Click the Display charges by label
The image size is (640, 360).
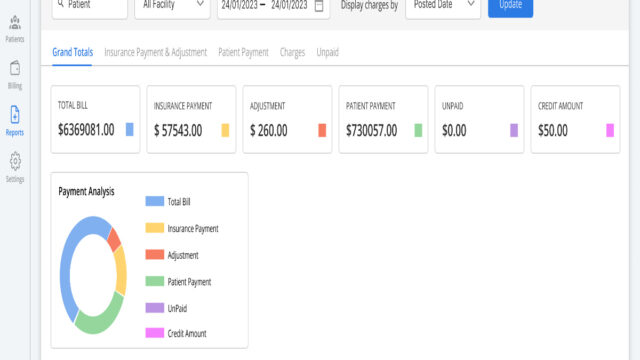(369, 5)
